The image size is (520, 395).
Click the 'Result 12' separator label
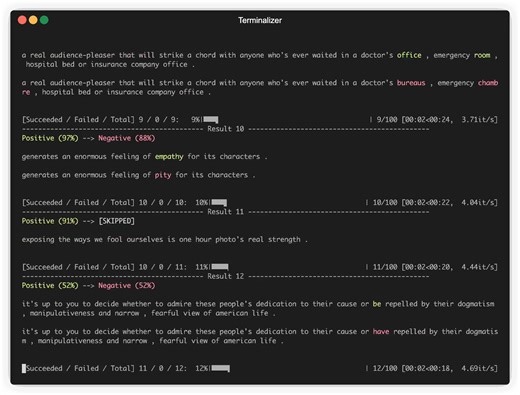[x=226, y=276]
